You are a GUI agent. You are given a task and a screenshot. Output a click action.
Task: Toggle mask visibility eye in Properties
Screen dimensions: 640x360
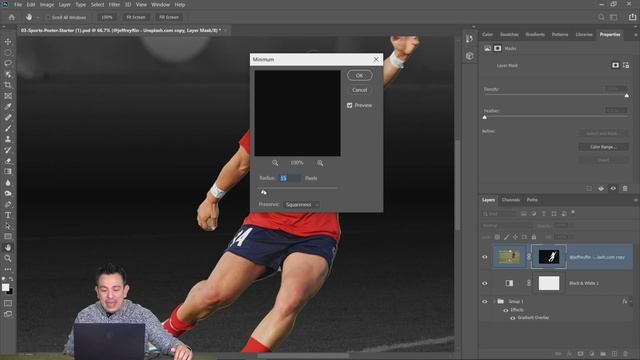613,189
